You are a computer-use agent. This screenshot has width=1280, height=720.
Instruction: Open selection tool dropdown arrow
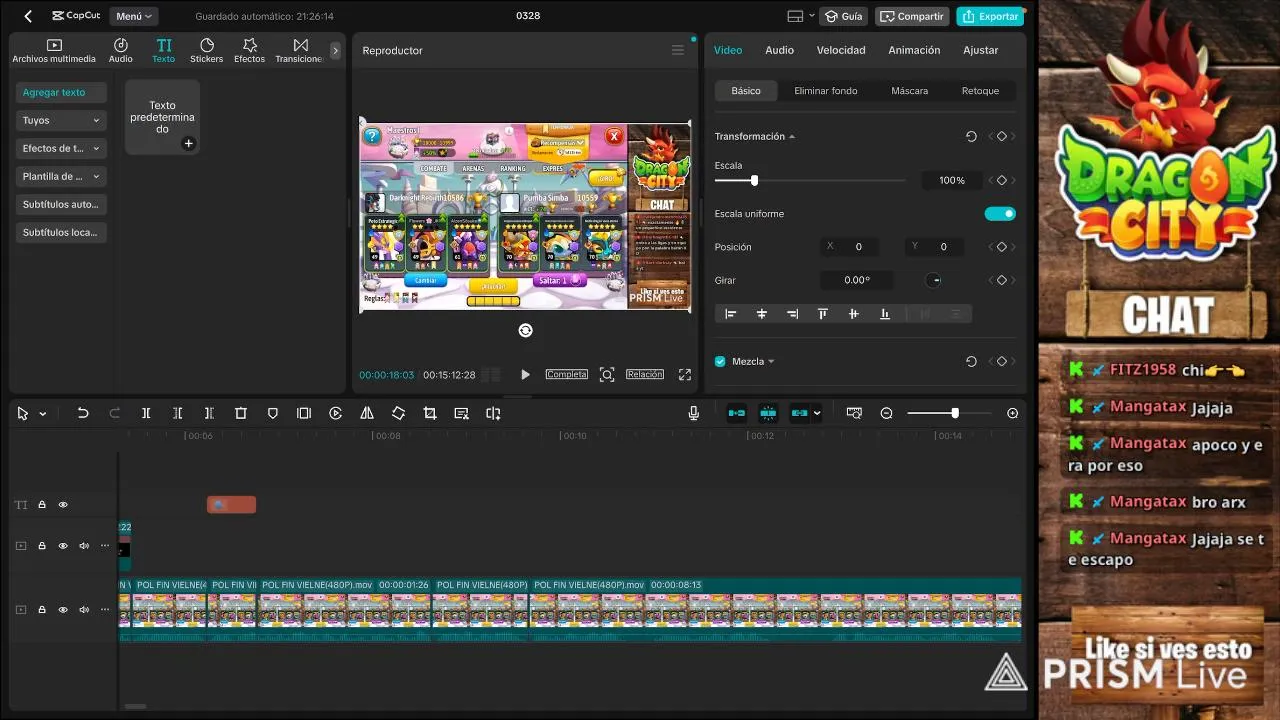42,414
